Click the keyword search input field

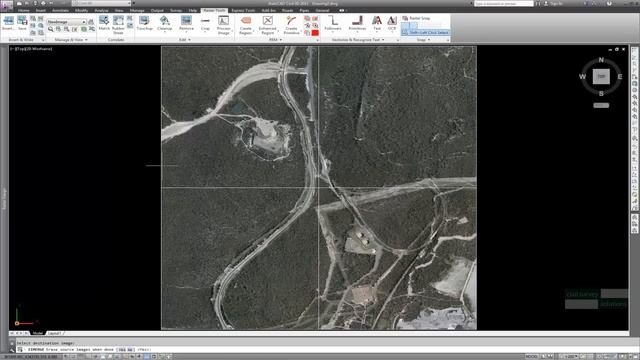504,3
